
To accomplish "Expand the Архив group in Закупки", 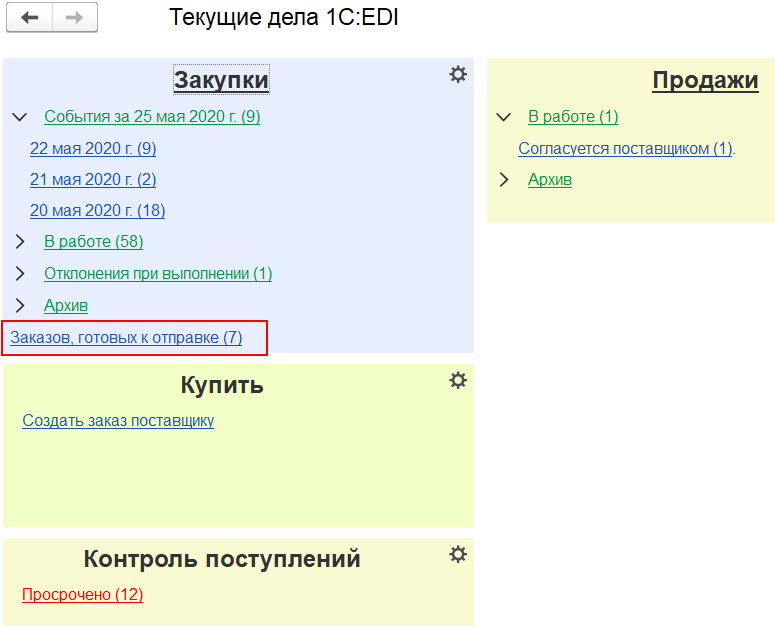I will pos(20,305).
